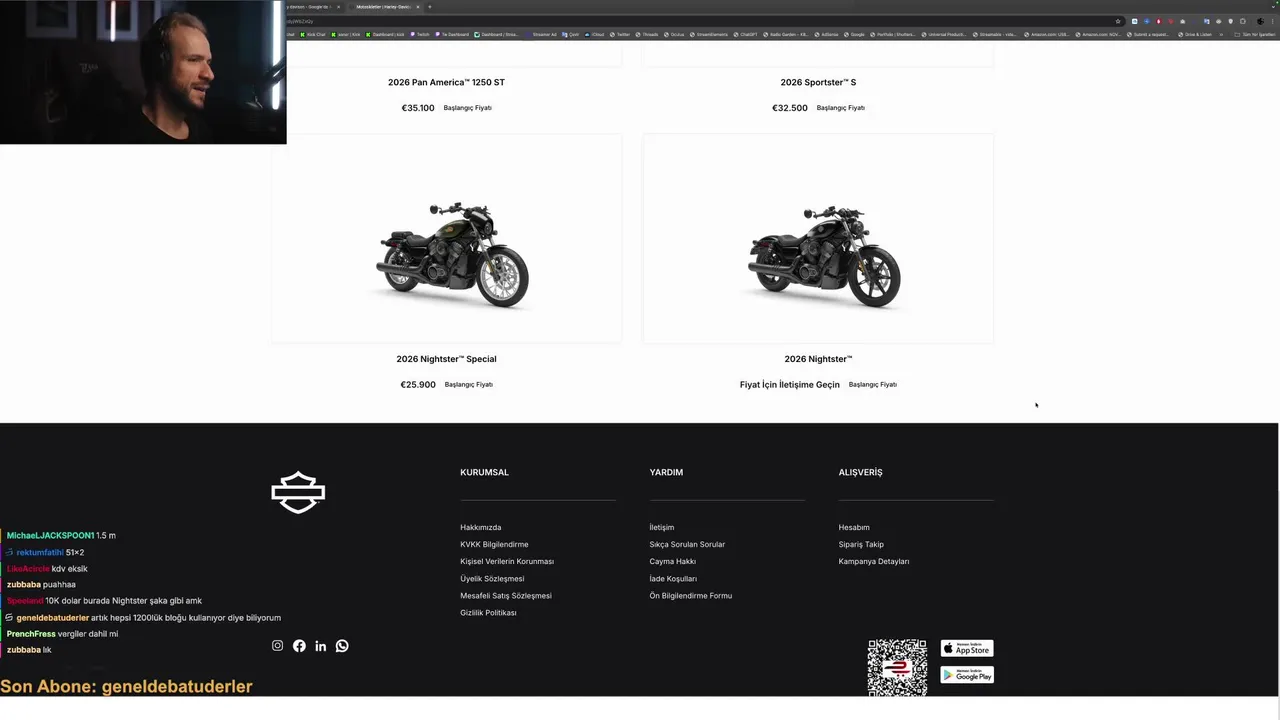This screenshot has height=720, width=1280.
Task: Switch to the Google search tab
Action: 313,7
